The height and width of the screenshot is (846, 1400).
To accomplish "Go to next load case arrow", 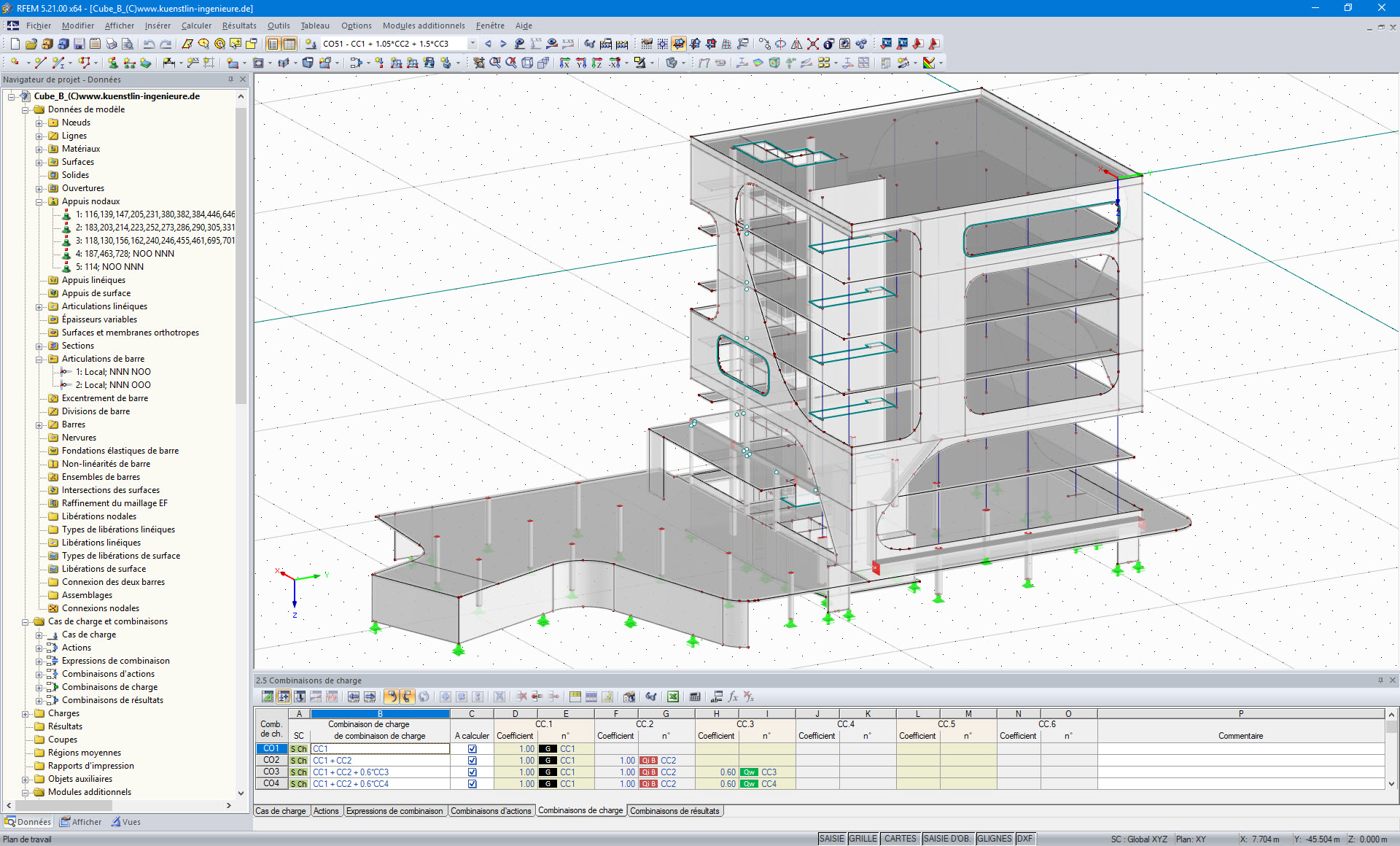I will pos(502,44).
